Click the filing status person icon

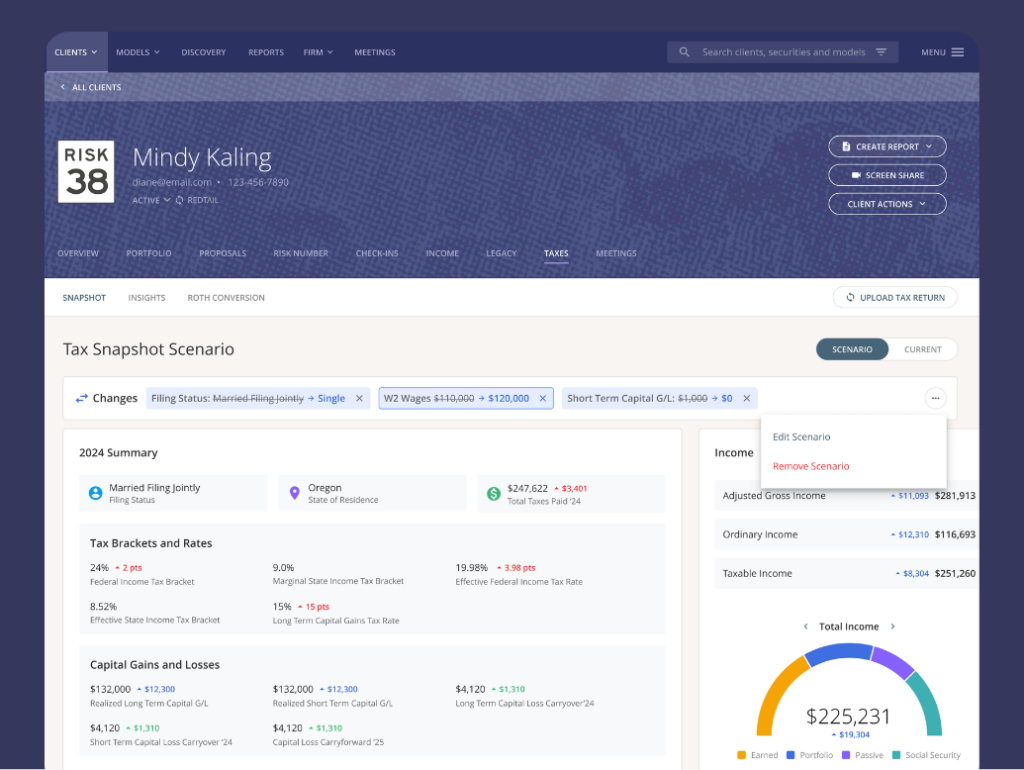[x=95, y=493]
